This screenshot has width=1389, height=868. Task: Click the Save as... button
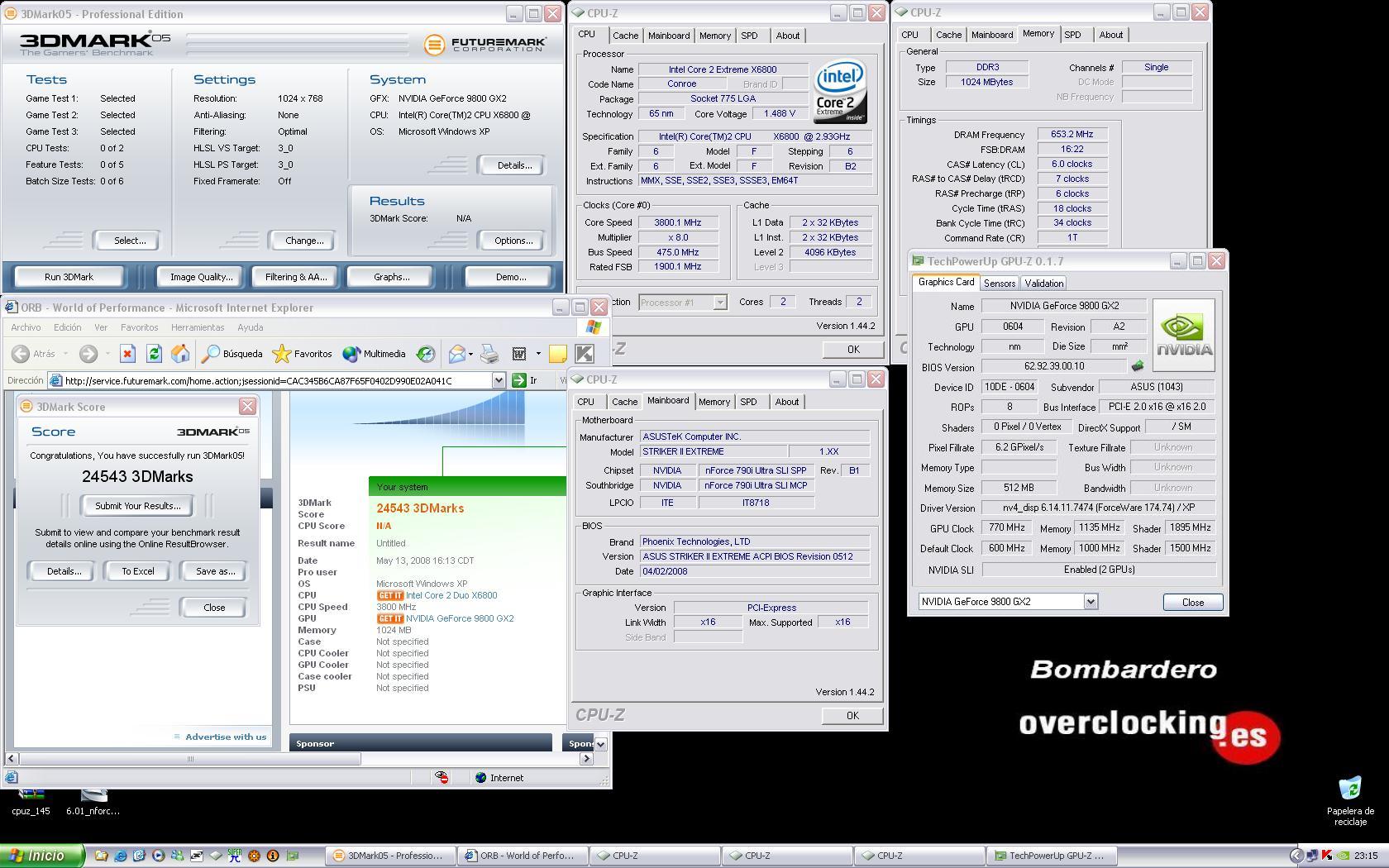pyautogui.click(x=215, y=571)
